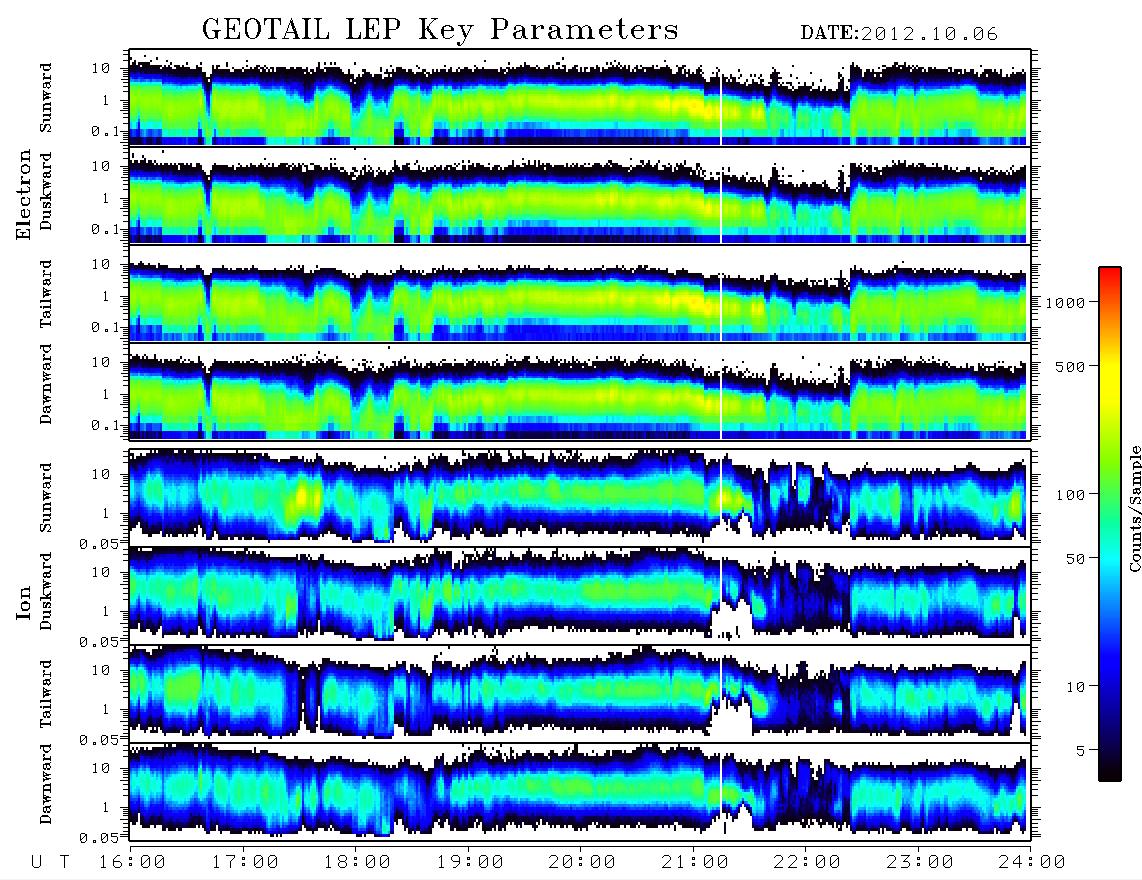Click the 0.1 tick of Electron Sunward axis
1142x880 pixels.
pyautogui.click(x=106, y=131)
